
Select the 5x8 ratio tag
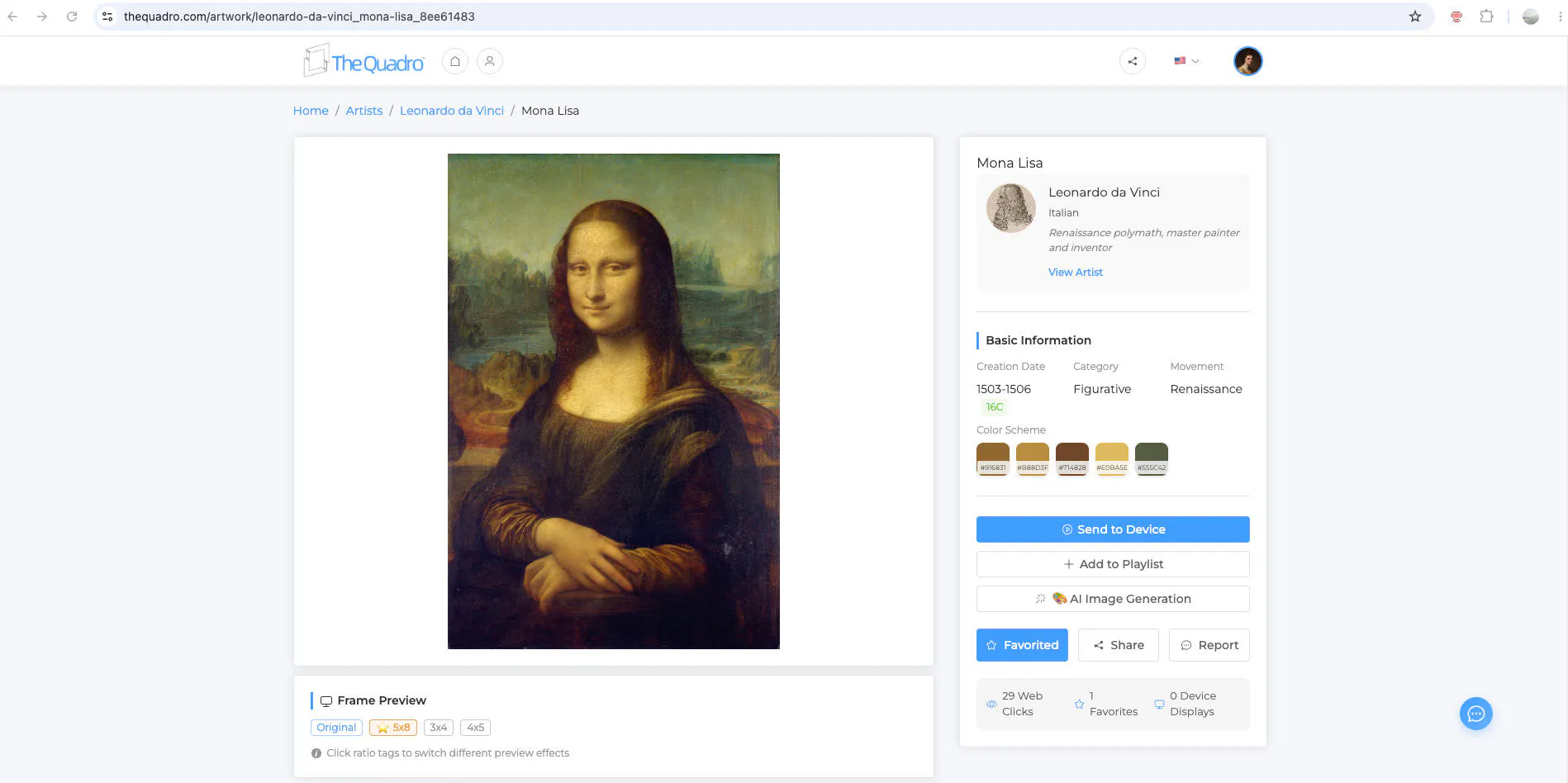tap(393, 728)
